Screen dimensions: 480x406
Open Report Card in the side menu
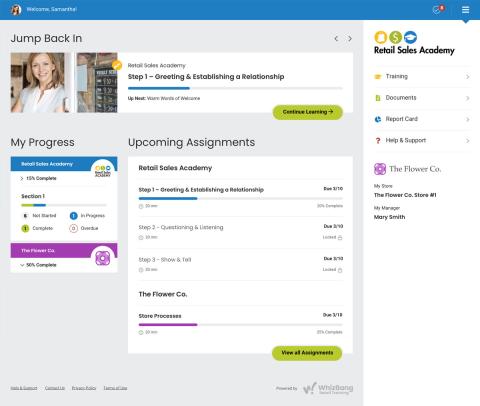(x=422, y=119)
